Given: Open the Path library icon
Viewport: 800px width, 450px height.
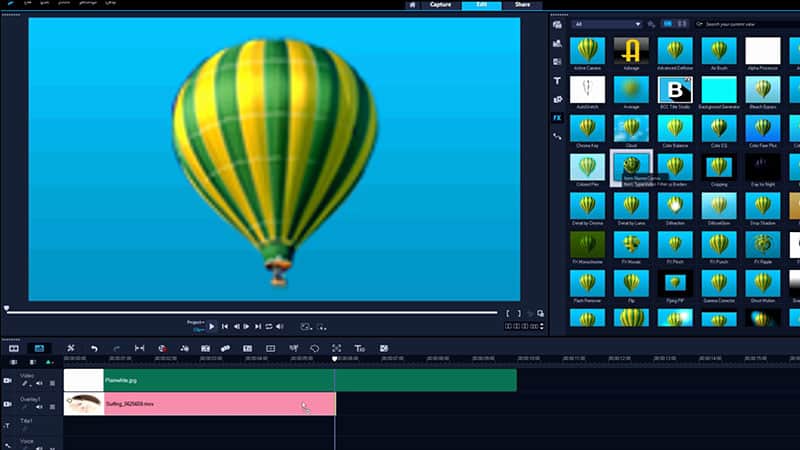Looking at the screenshot, I should click(557, 136).
